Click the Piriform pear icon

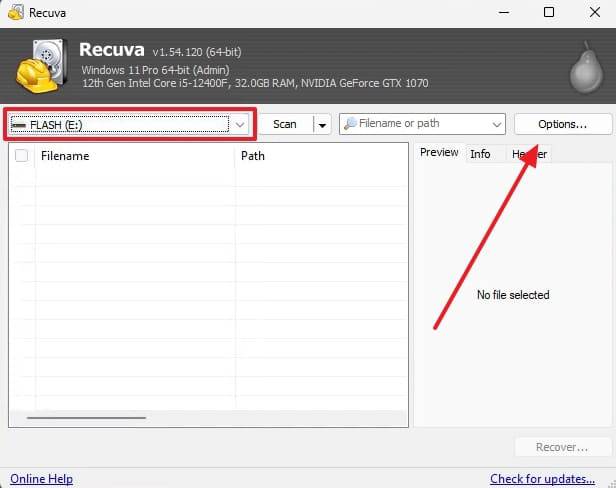(587, 68)
